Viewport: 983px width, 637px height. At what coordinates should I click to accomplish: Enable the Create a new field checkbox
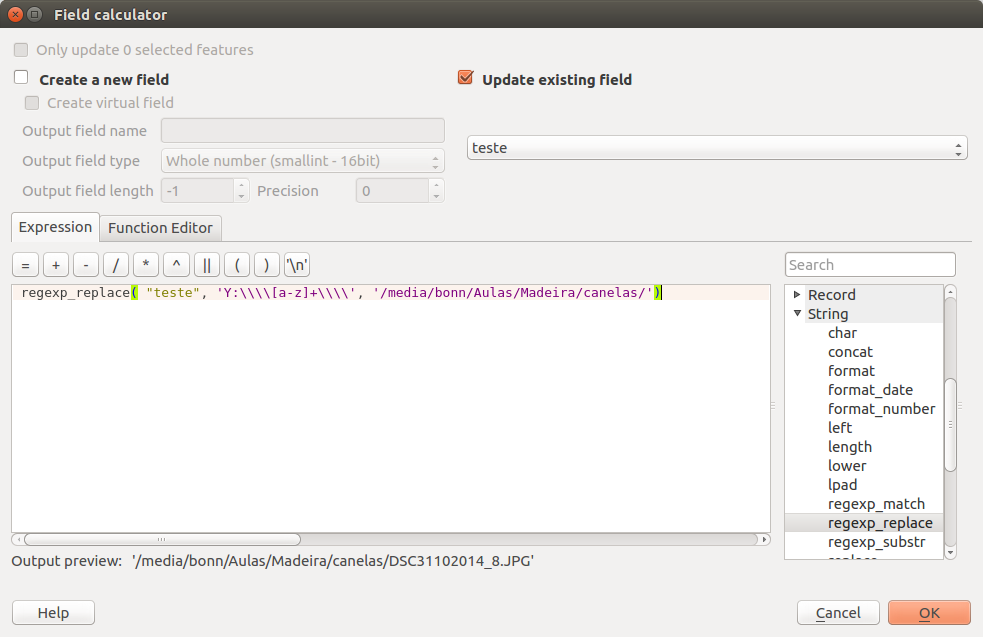[21, 78]
